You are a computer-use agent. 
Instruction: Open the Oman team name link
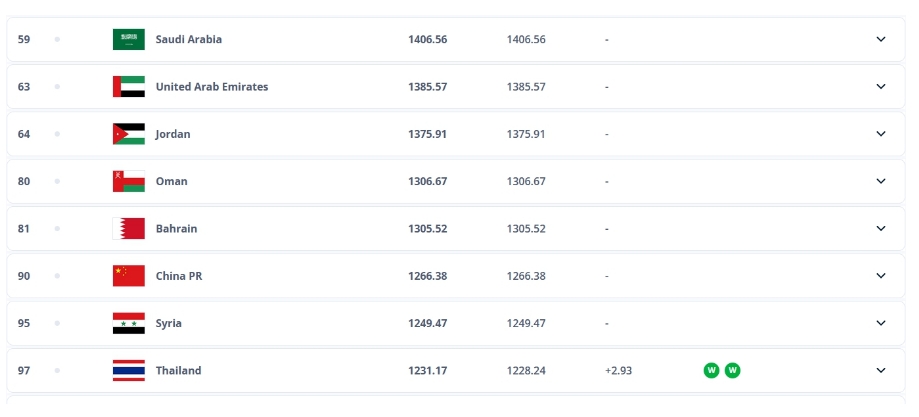[172, 181]
